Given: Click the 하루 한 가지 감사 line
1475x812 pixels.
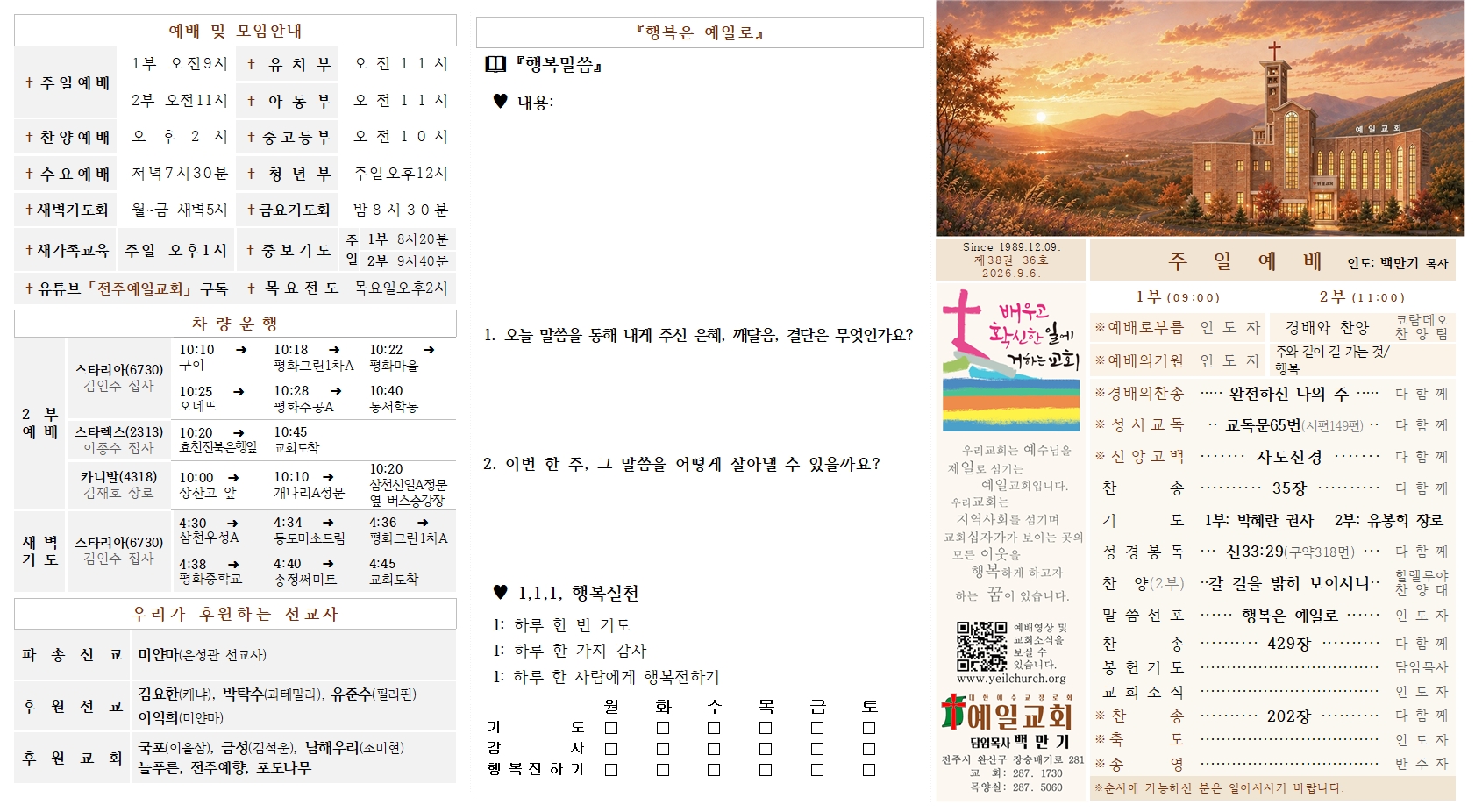Looking at the screenshot, I should point(570,651).
